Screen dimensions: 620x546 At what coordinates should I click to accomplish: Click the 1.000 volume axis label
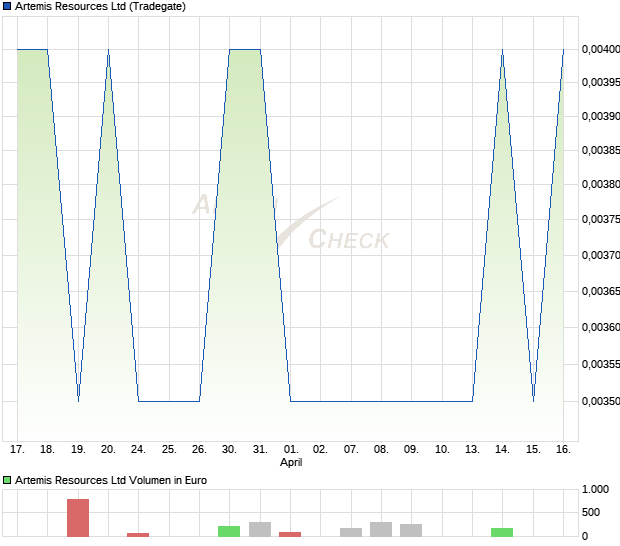[x=595, y=489]
